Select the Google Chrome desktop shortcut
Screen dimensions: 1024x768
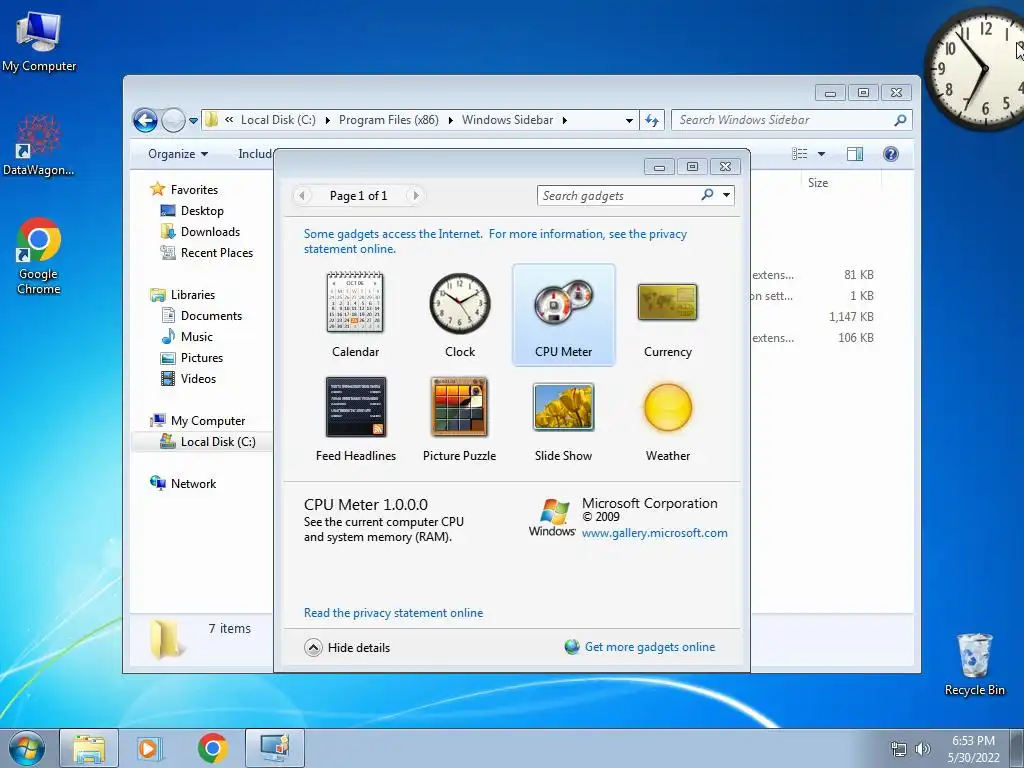tap(39, 256)
